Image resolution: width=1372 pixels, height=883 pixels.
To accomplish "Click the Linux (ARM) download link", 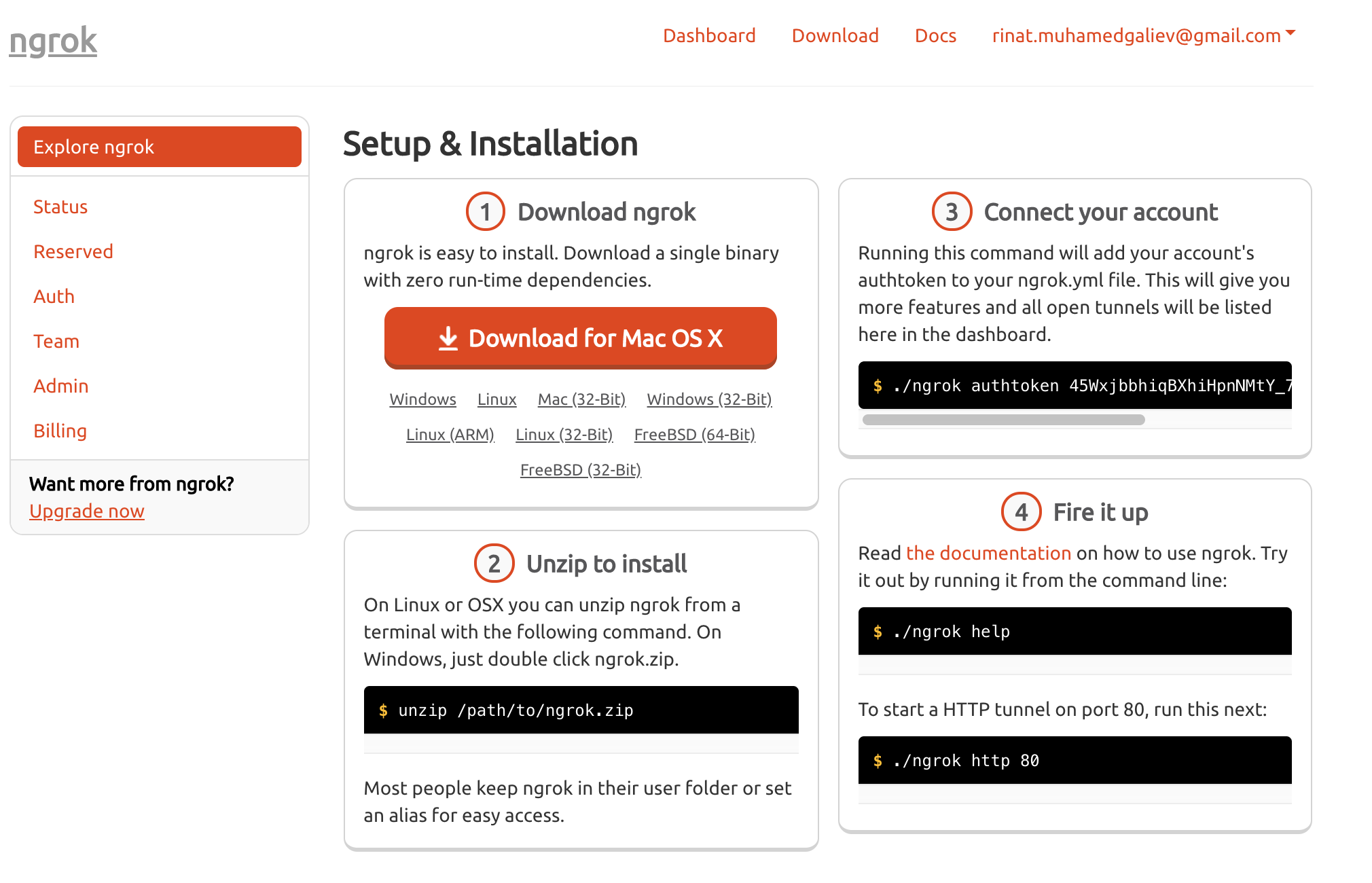I will click(x=450, y=435).
